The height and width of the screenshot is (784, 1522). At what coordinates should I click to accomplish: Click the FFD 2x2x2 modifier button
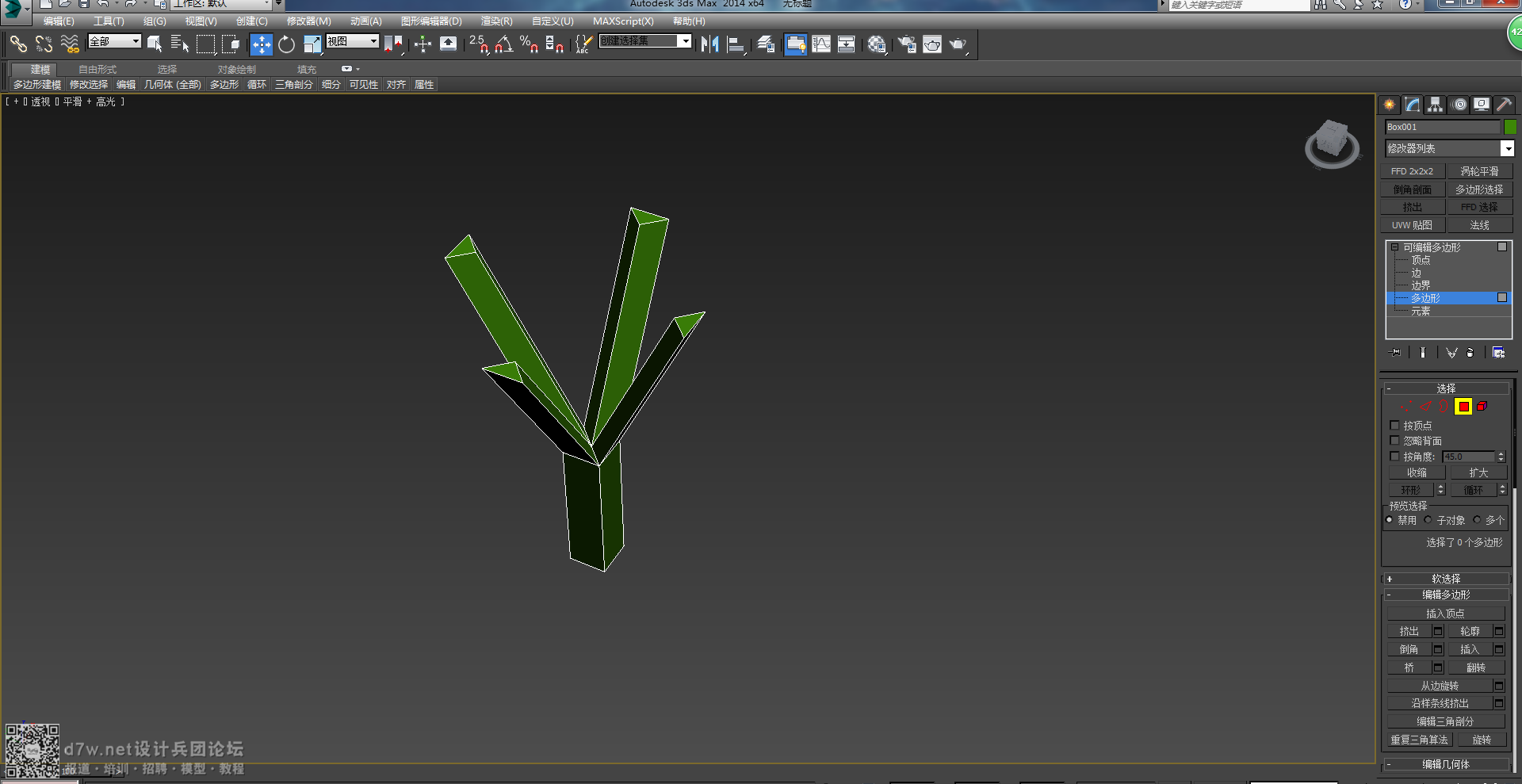(1412, 171)
